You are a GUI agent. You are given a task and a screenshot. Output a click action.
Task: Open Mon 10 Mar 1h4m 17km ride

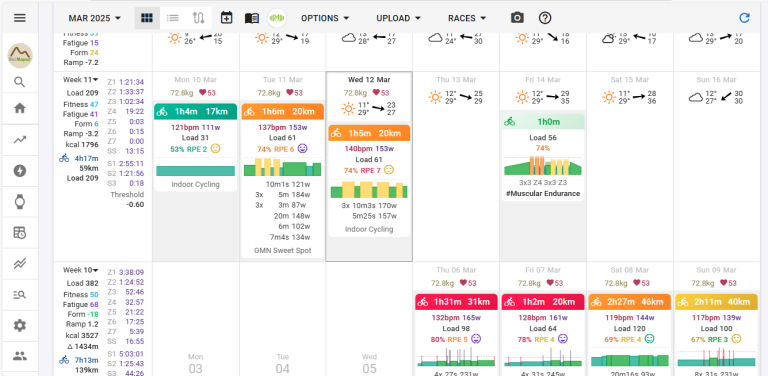pos(195,112)
